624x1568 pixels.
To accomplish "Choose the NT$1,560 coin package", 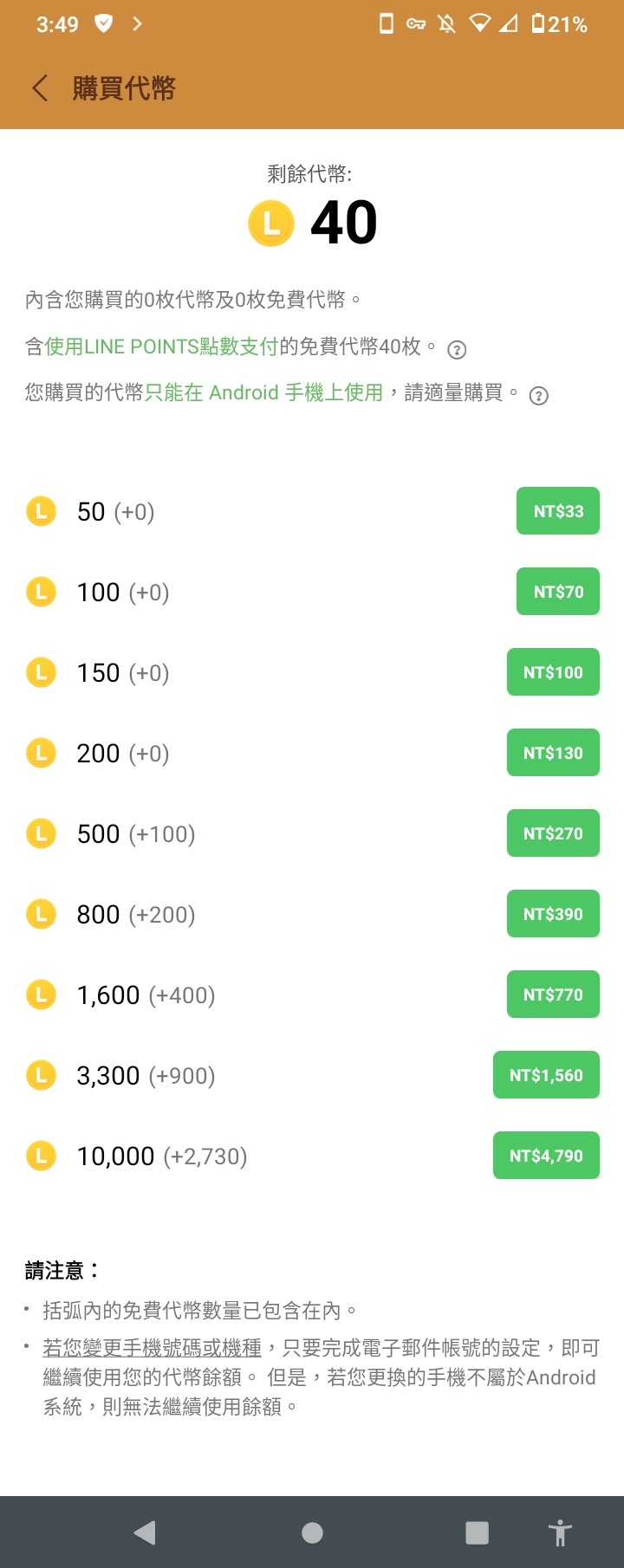I will pos(546,1075).
